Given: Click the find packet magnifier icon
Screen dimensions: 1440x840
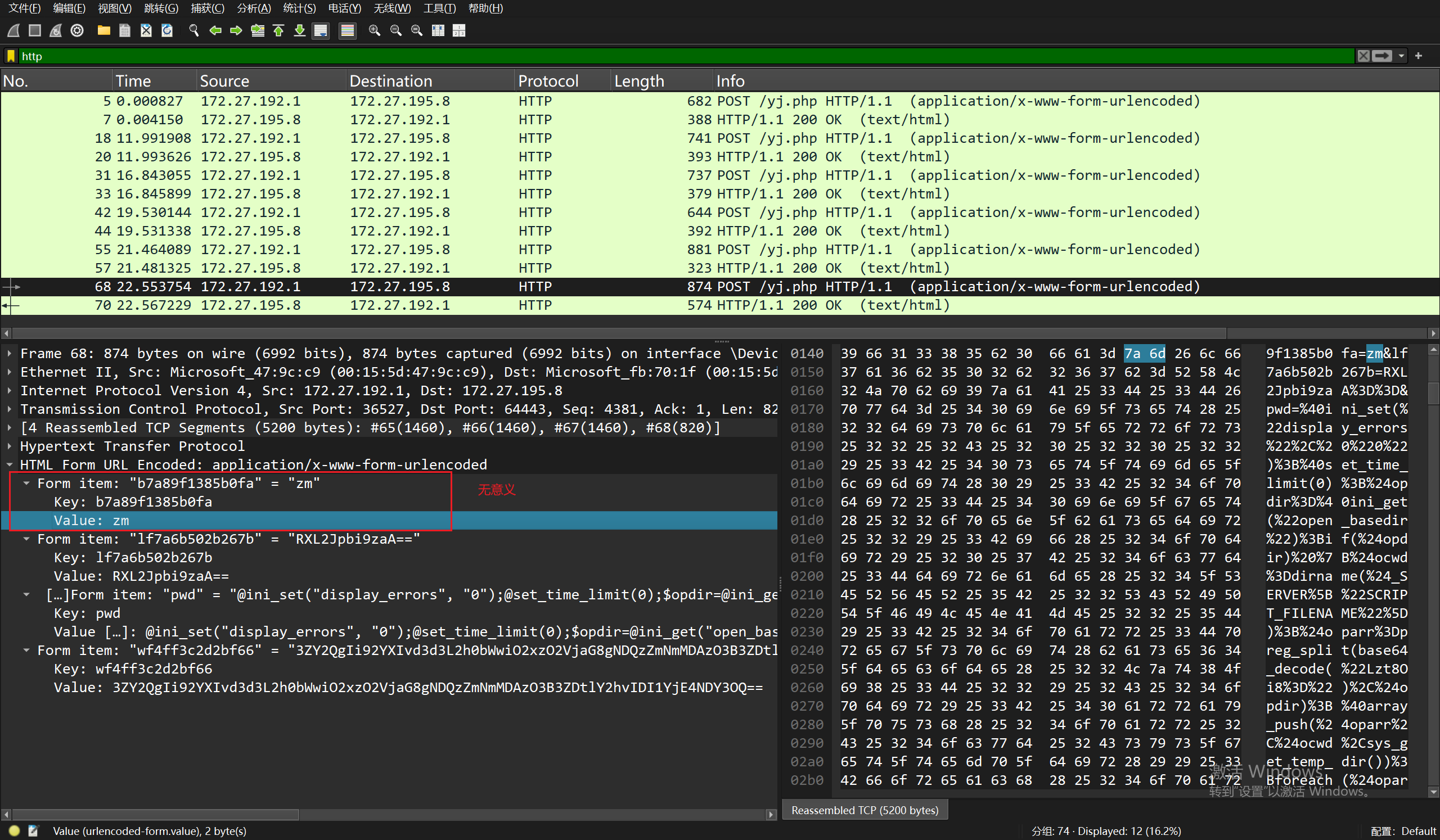Looking at the screenshot, I should pyautogui.click(x=193, y=30).
